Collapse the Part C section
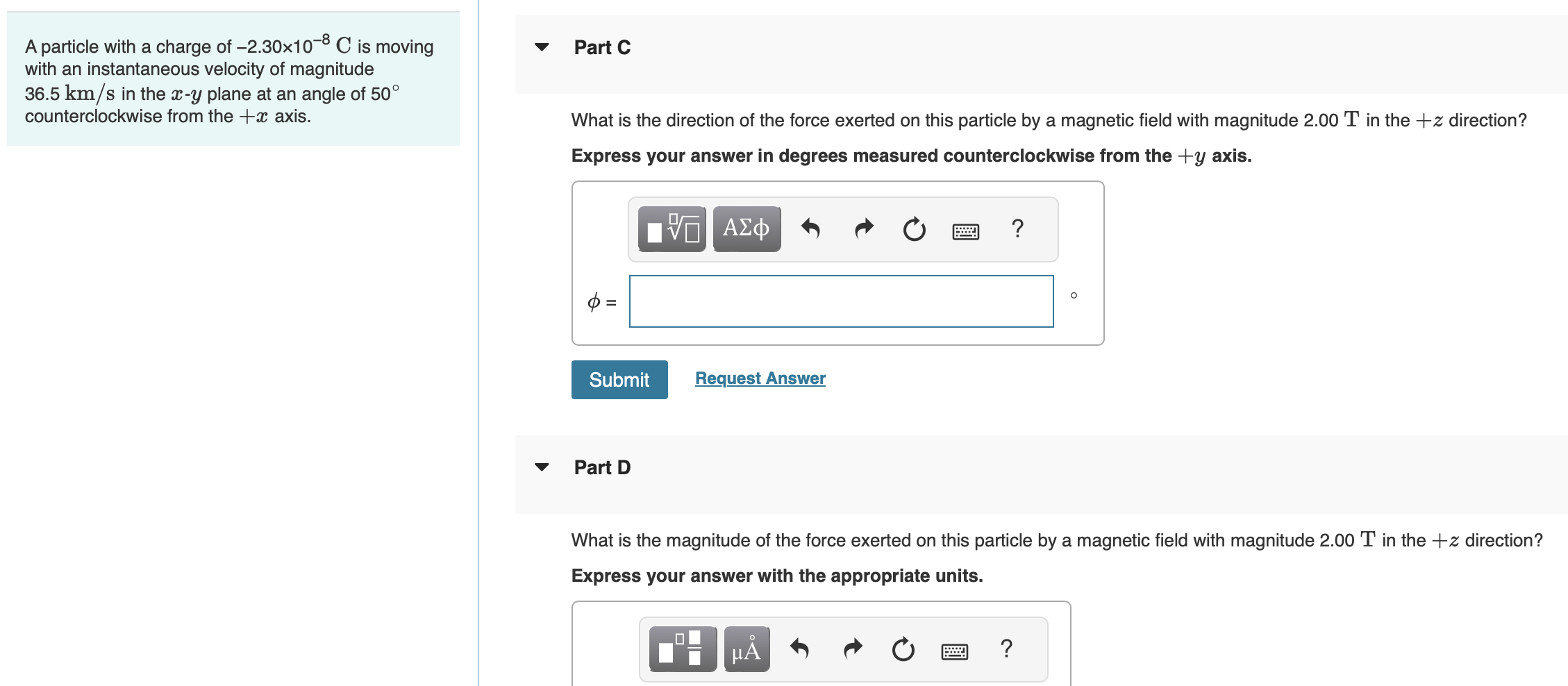The image size is (1568, 686). click(542, 47)
